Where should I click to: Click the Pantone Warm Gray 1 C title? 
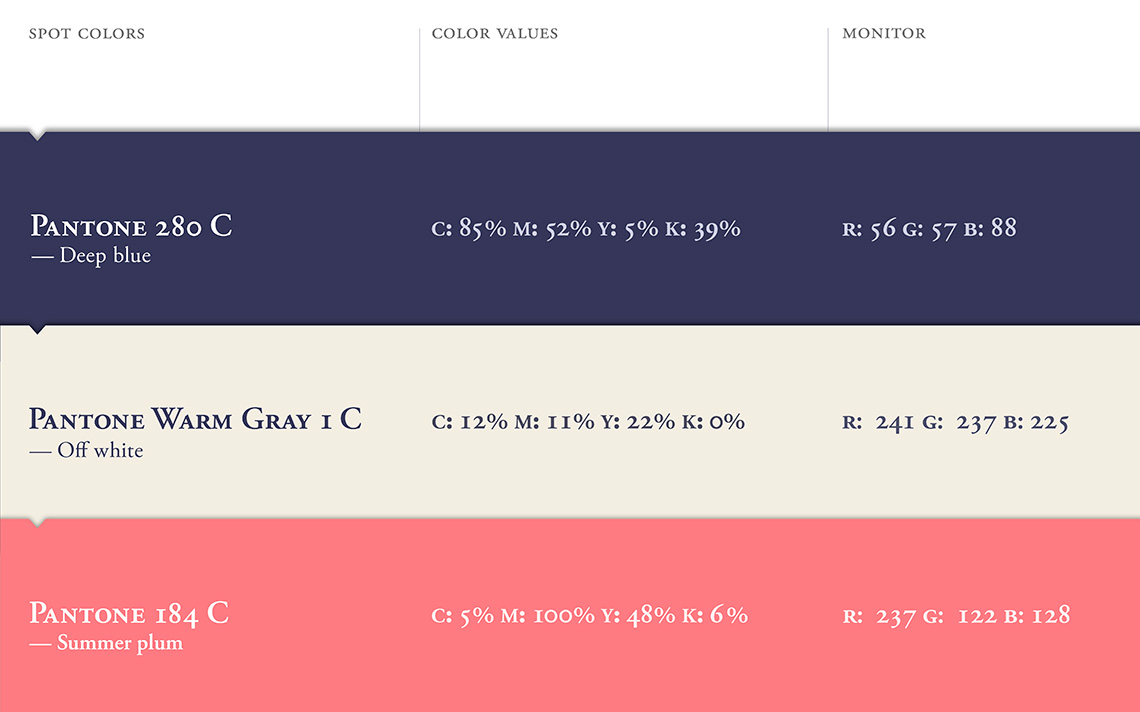click(x=195, y=419)
